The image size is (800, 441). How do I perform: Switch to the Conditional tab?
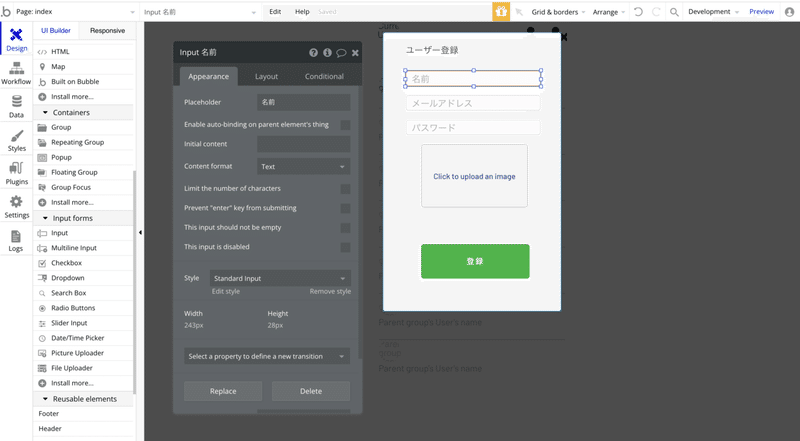(324, 77)
